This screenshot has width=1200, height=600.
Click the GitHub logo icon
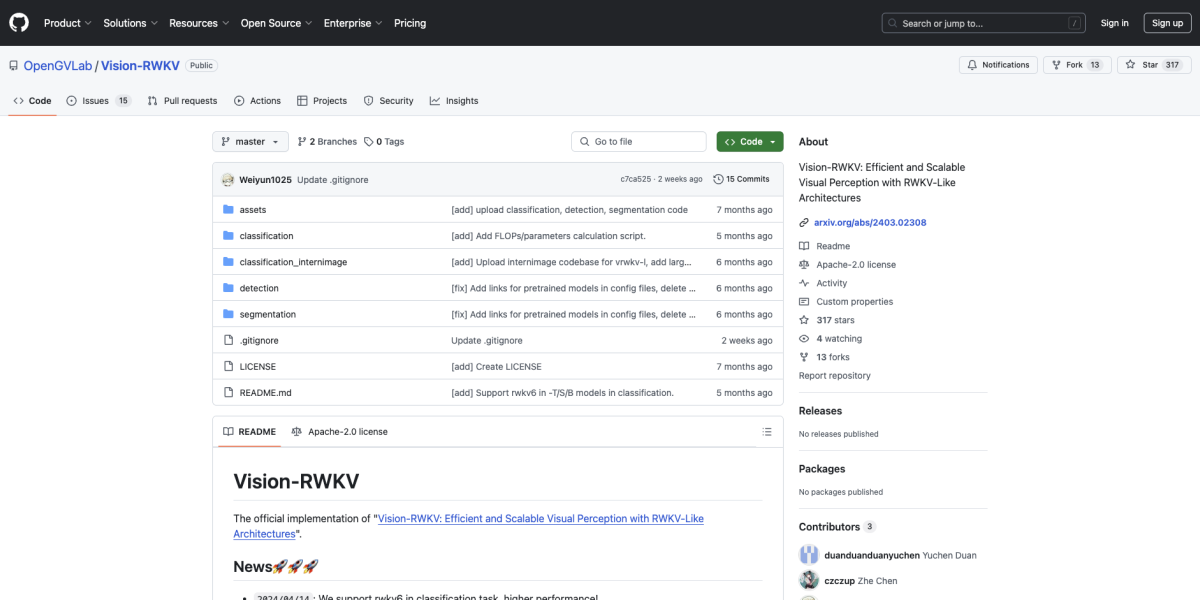tap(19, 23)
